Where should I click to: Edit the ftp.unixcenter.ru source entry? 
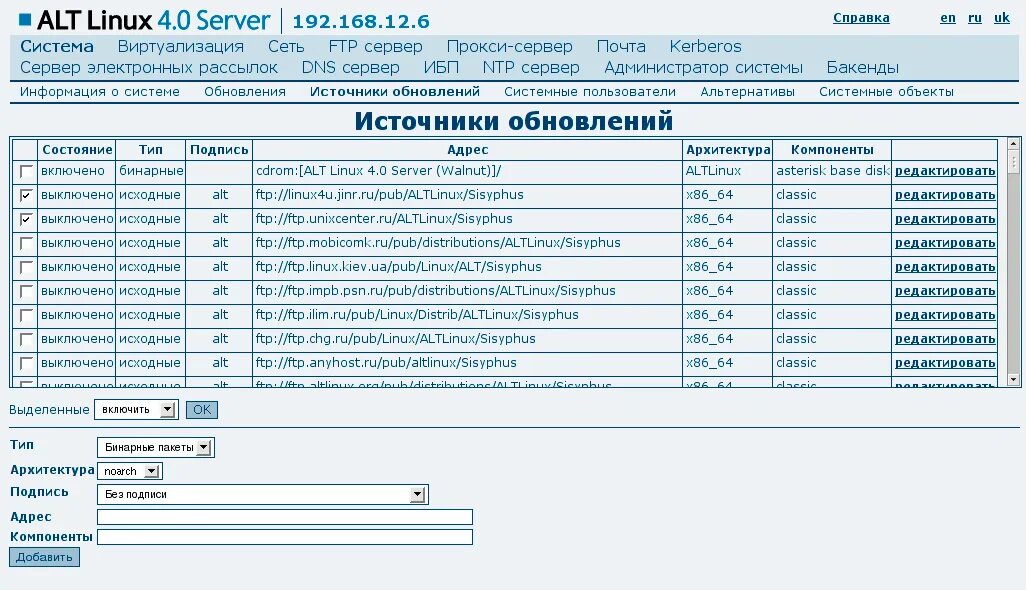pos(945,219)
